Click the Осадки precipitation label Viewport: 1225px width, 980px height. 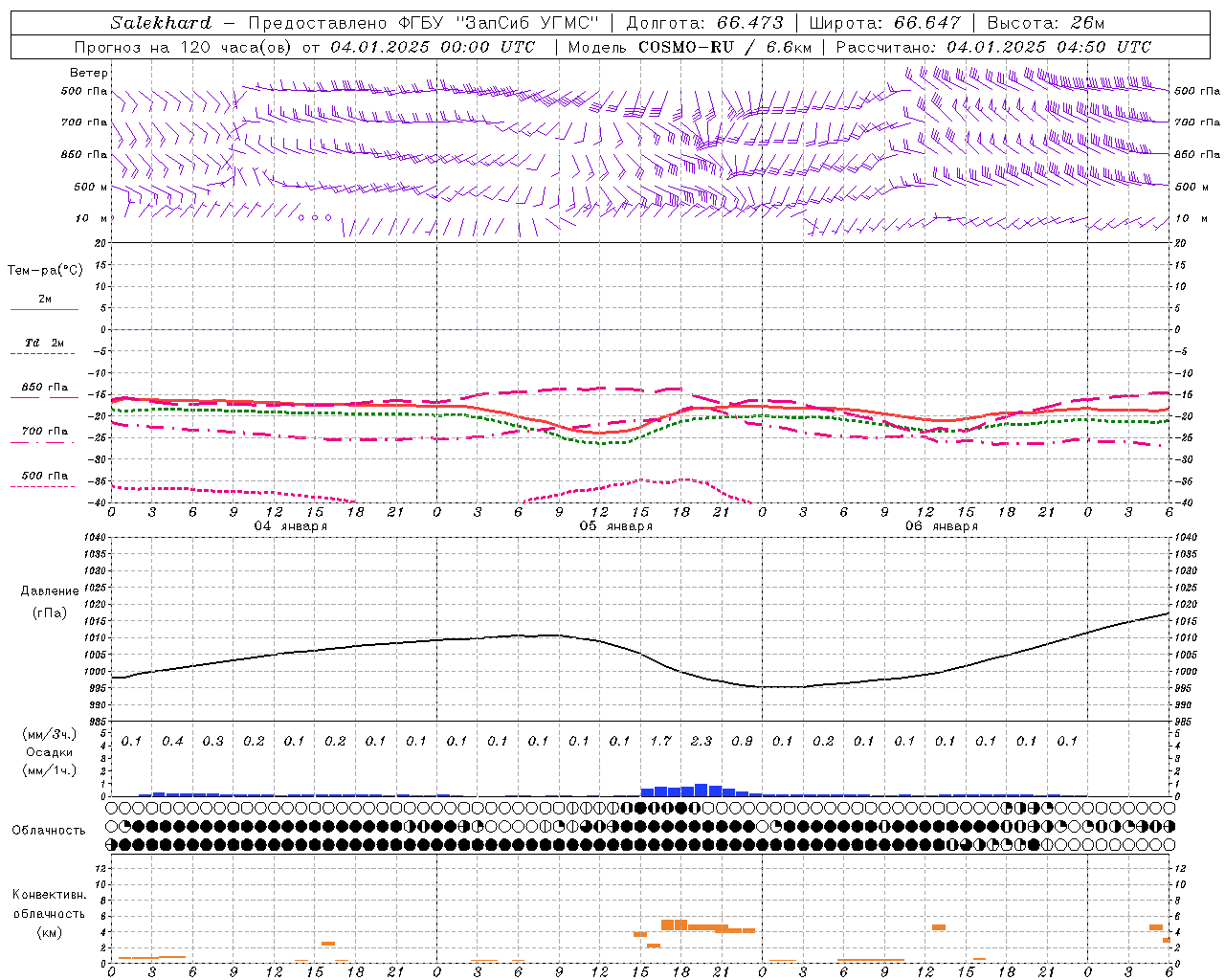[49, 752]
